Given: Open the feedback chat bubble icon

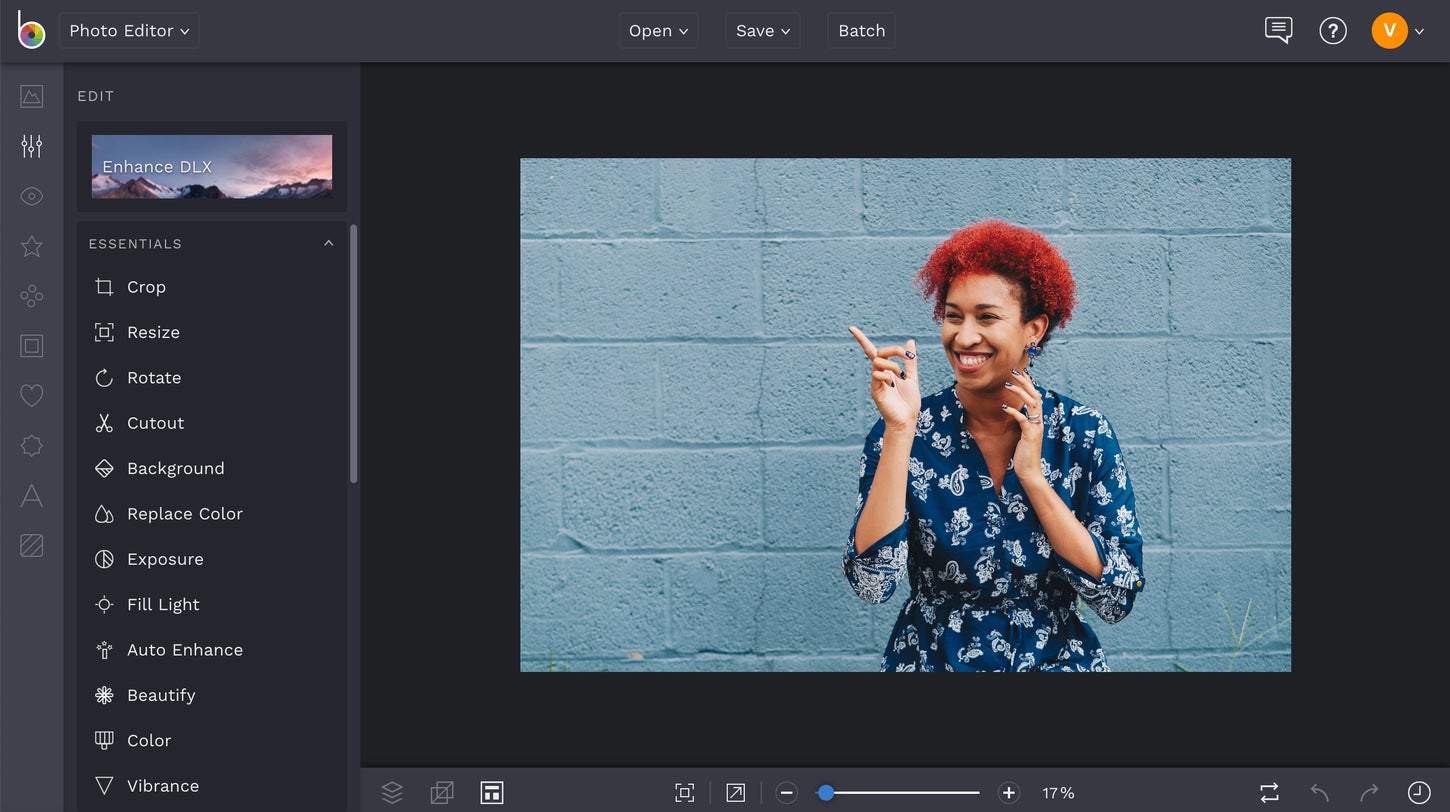Looking at the screenshot, I should coord(1278,30).
